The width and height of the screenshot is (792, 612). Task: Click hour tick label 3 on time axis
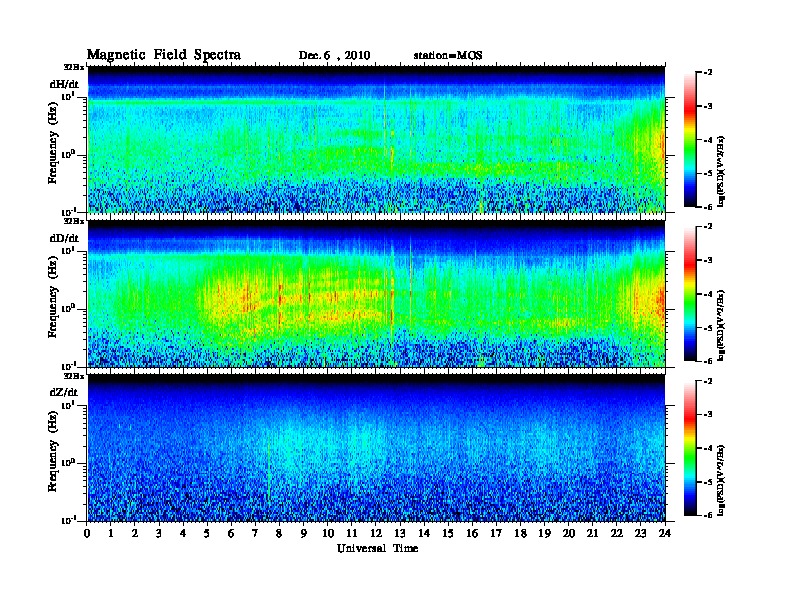click(159, 534)
